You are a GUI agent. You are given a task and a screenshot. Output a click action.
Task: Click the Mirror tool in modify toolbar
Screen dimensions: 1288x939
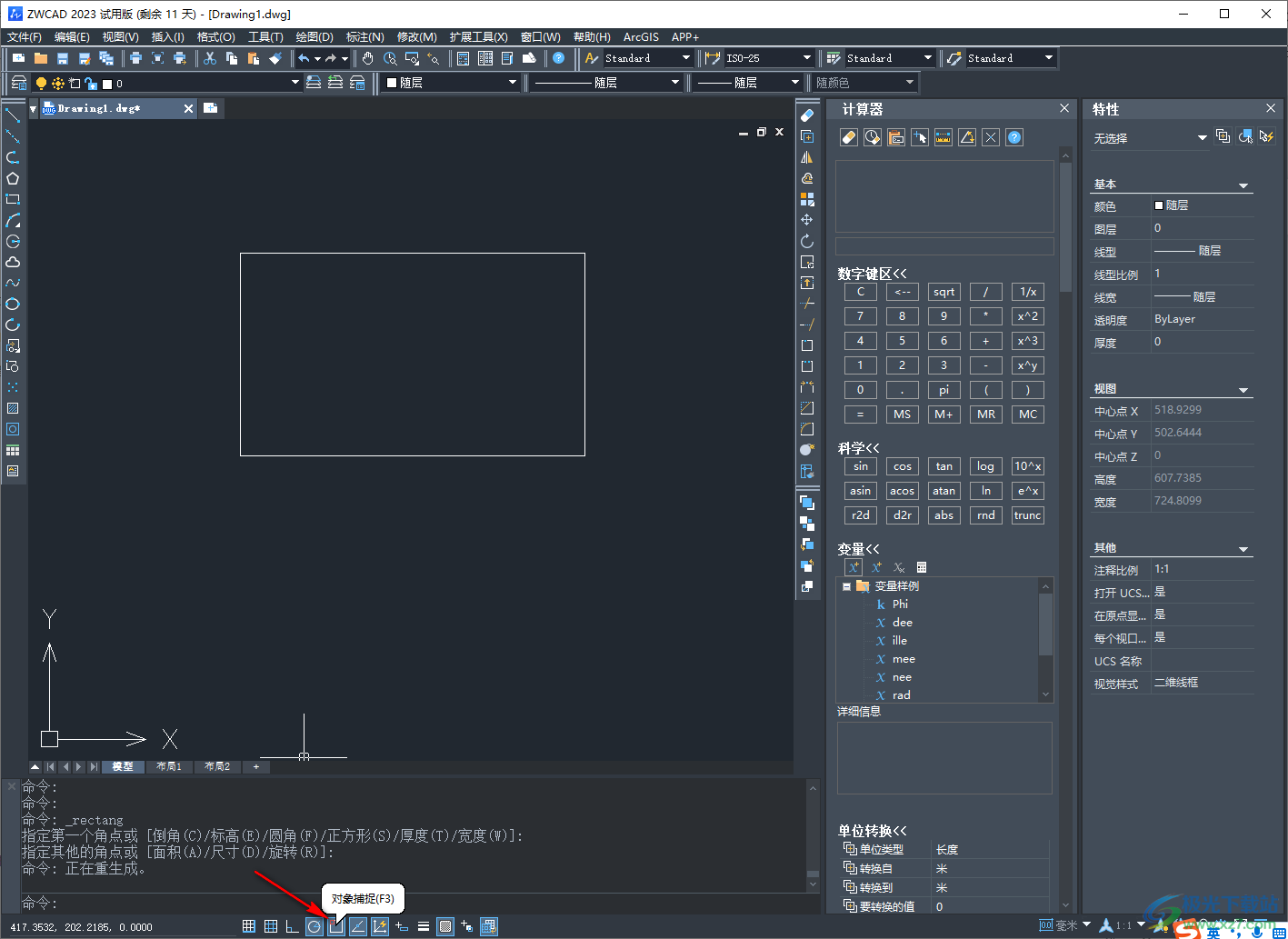click(807, 157)
